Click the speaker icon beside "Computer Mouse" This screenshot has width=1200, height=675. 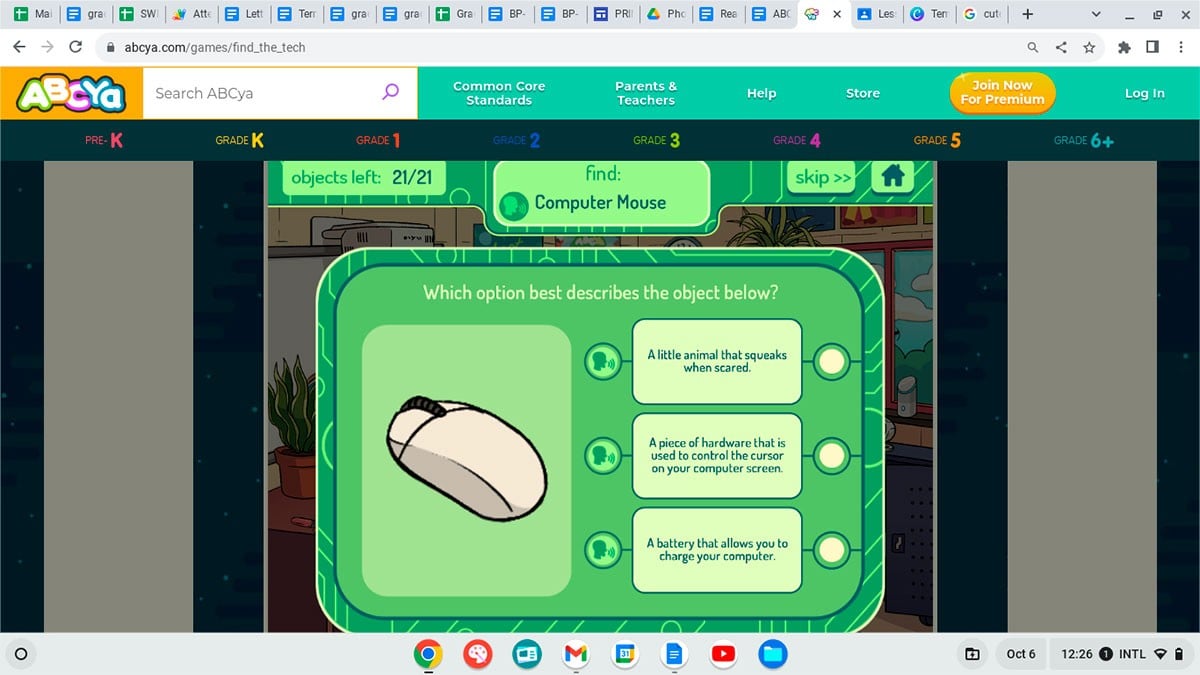tap(514, 203)
